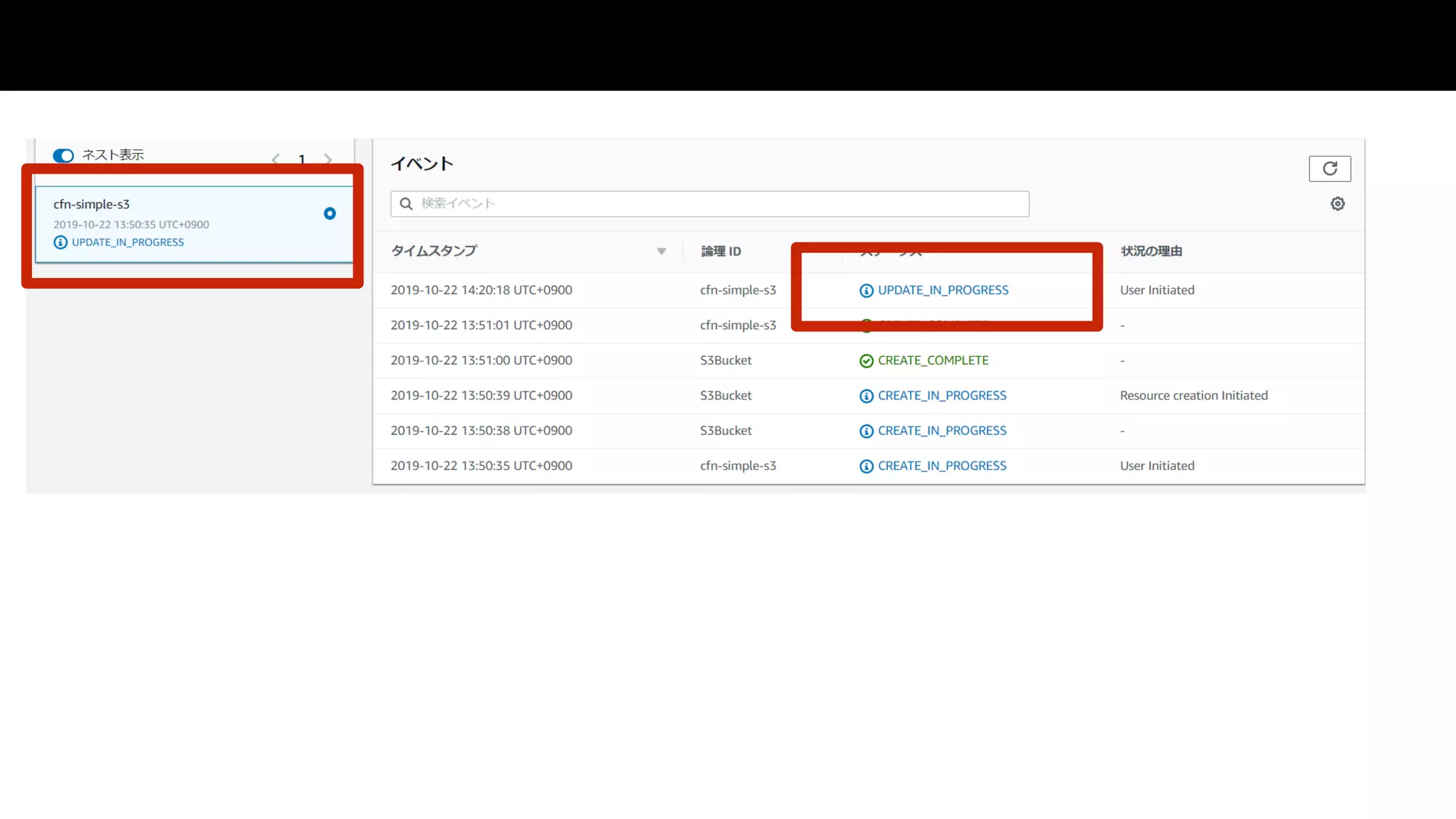The height and width of the screenshot is (819, 1456).
Task: Select the cfn-simple-s3 stack radio button
Action: coord(329,213)
